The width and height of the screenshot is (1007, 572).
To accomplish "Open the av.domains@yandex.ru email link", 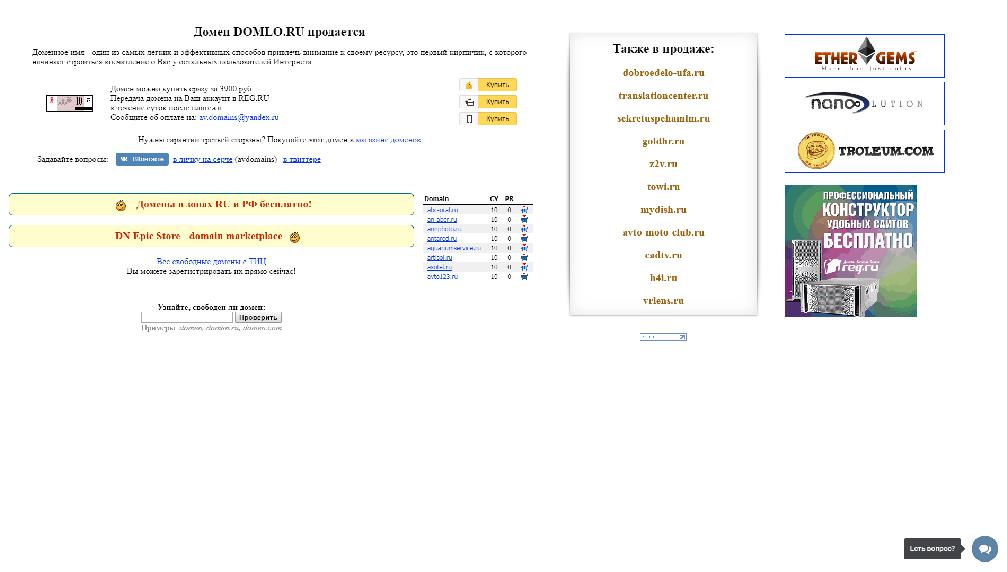I will point(238,117).
